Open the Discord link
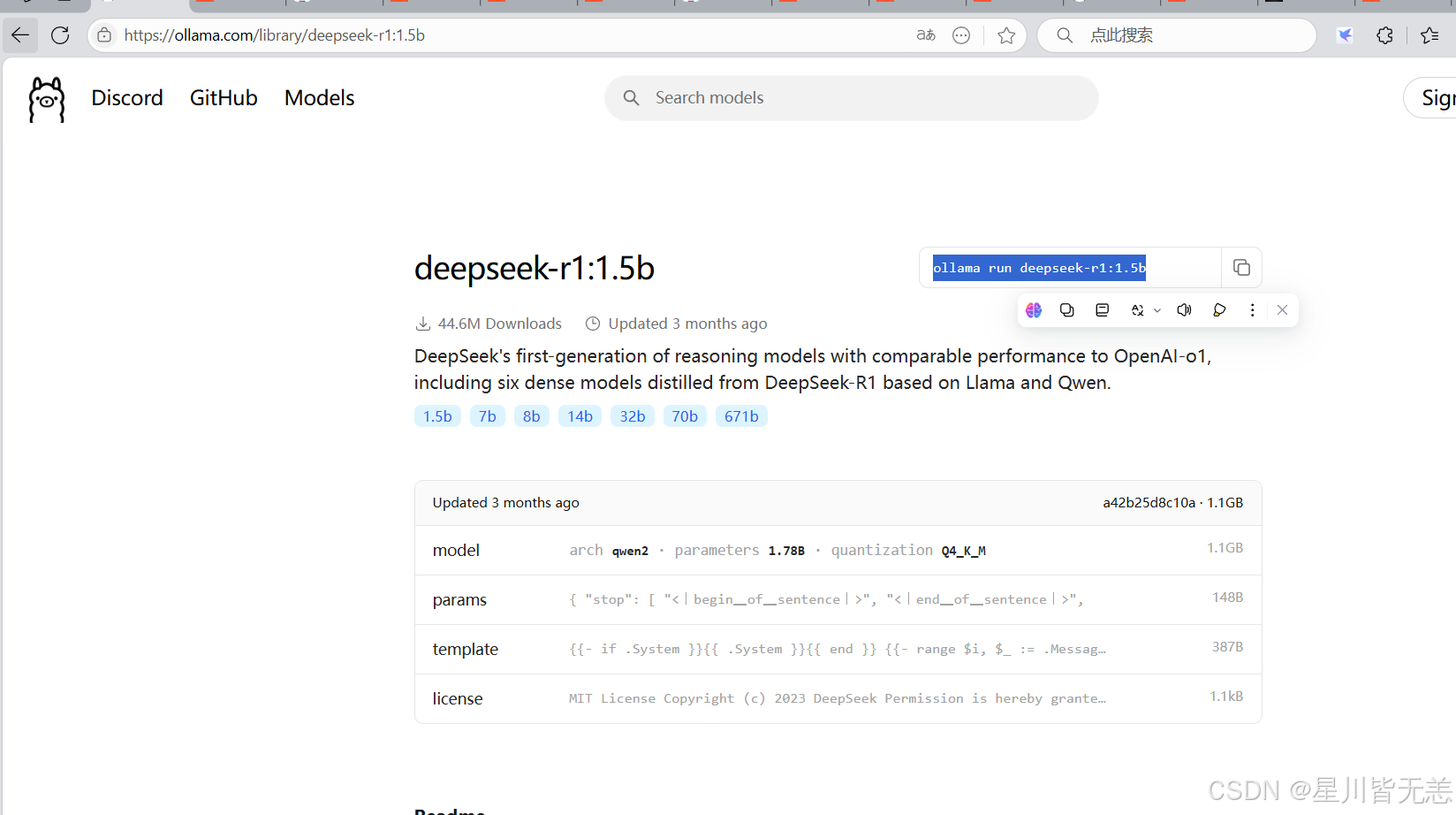1456x815 pixels. pos(127,98)
